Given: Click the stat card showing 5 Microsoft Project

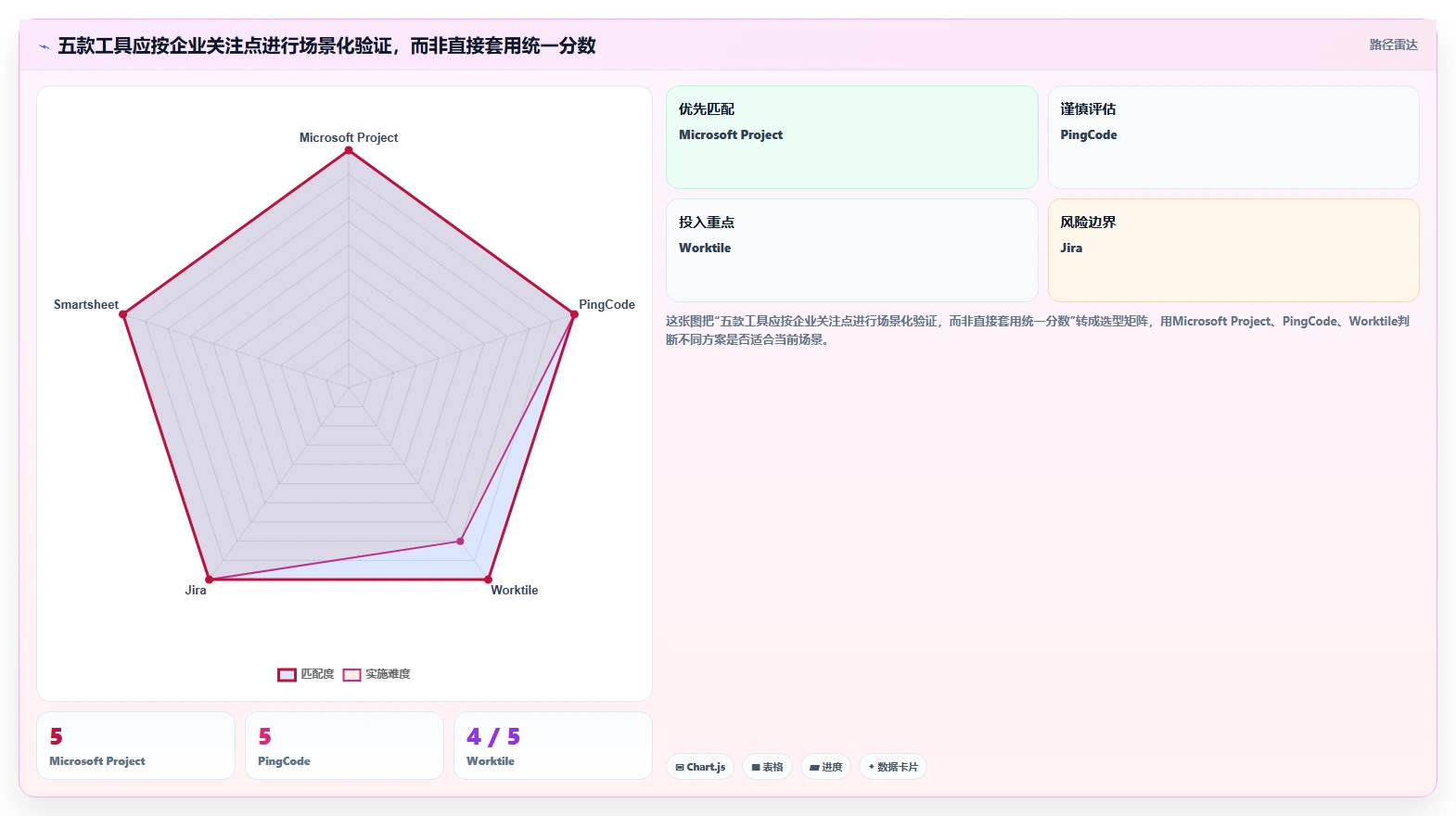Looking at the screenshot, I should [x=135, y=746].
